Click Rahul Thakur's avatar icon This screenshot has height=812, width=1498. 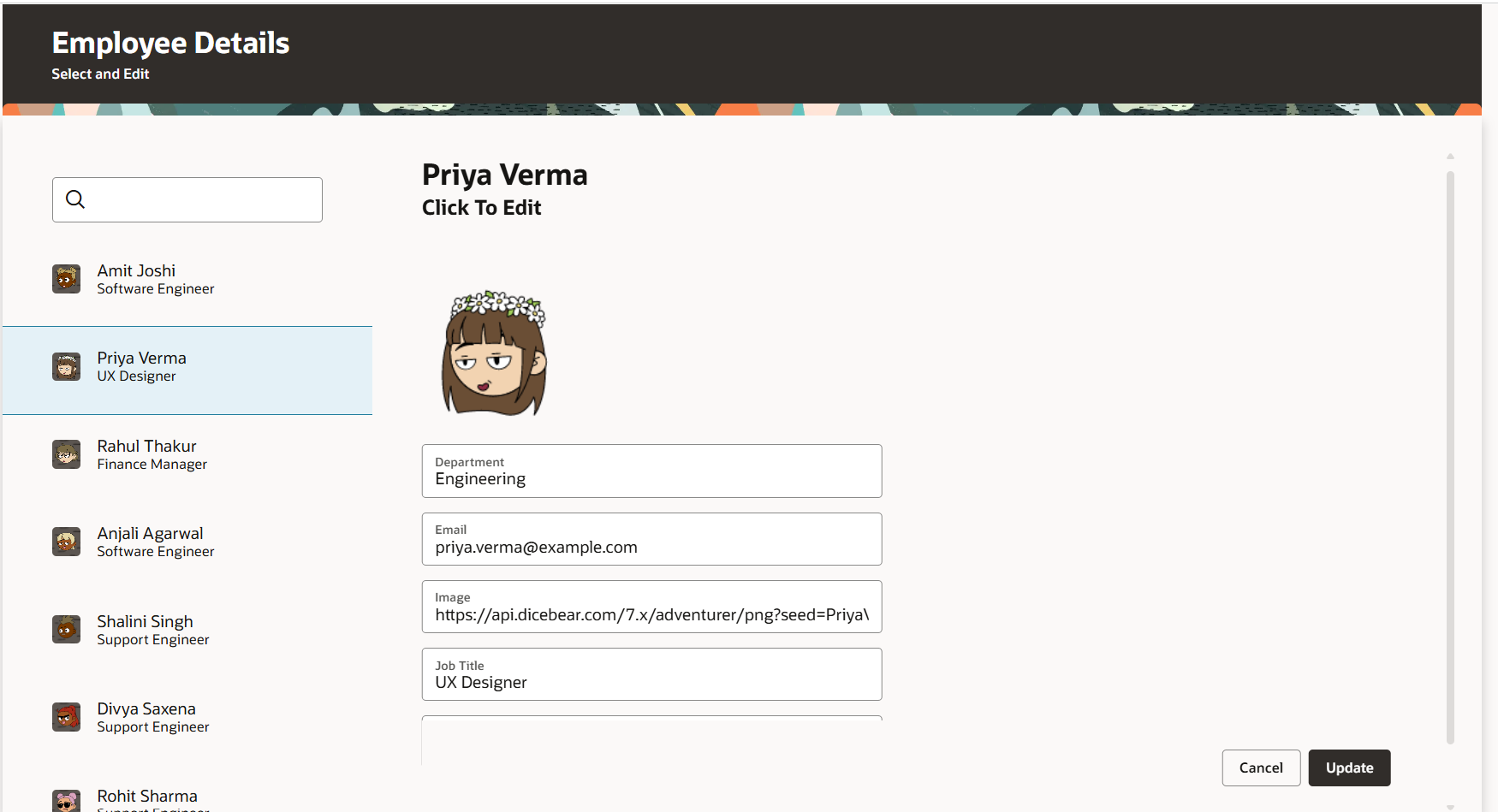click(66, 454)
